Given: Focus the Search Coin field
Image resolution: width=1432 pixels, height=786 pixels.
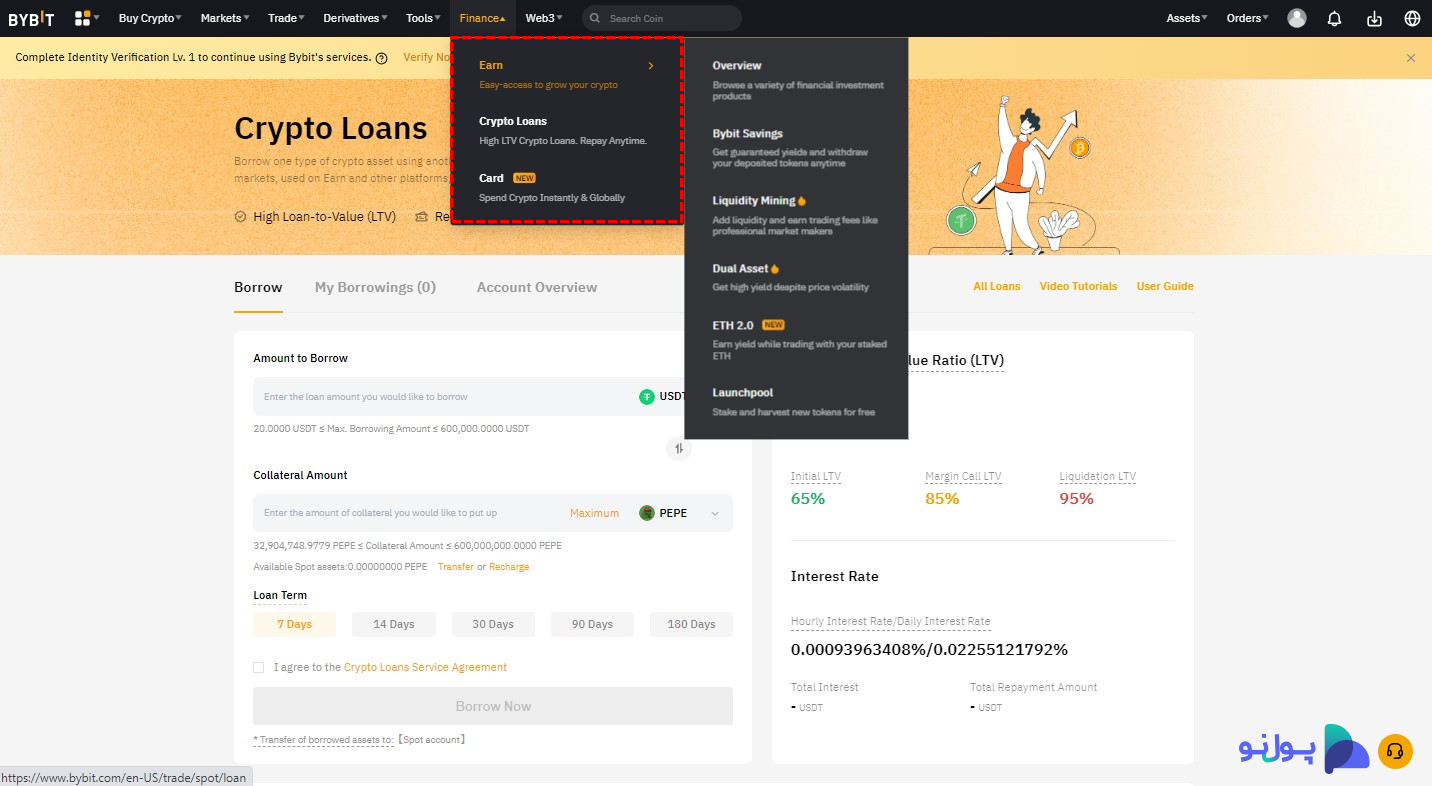Looking at the screenshot, I should 662,18.
